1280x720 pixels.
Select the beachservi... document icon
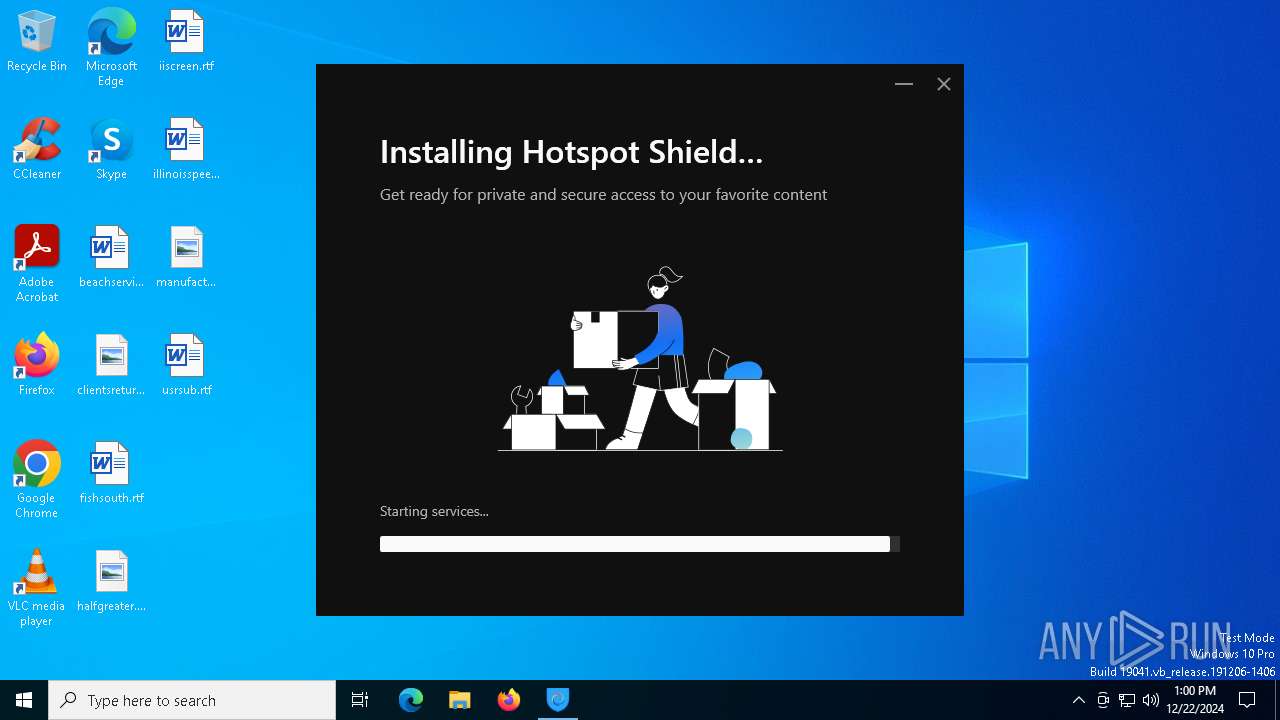point(111,258)
